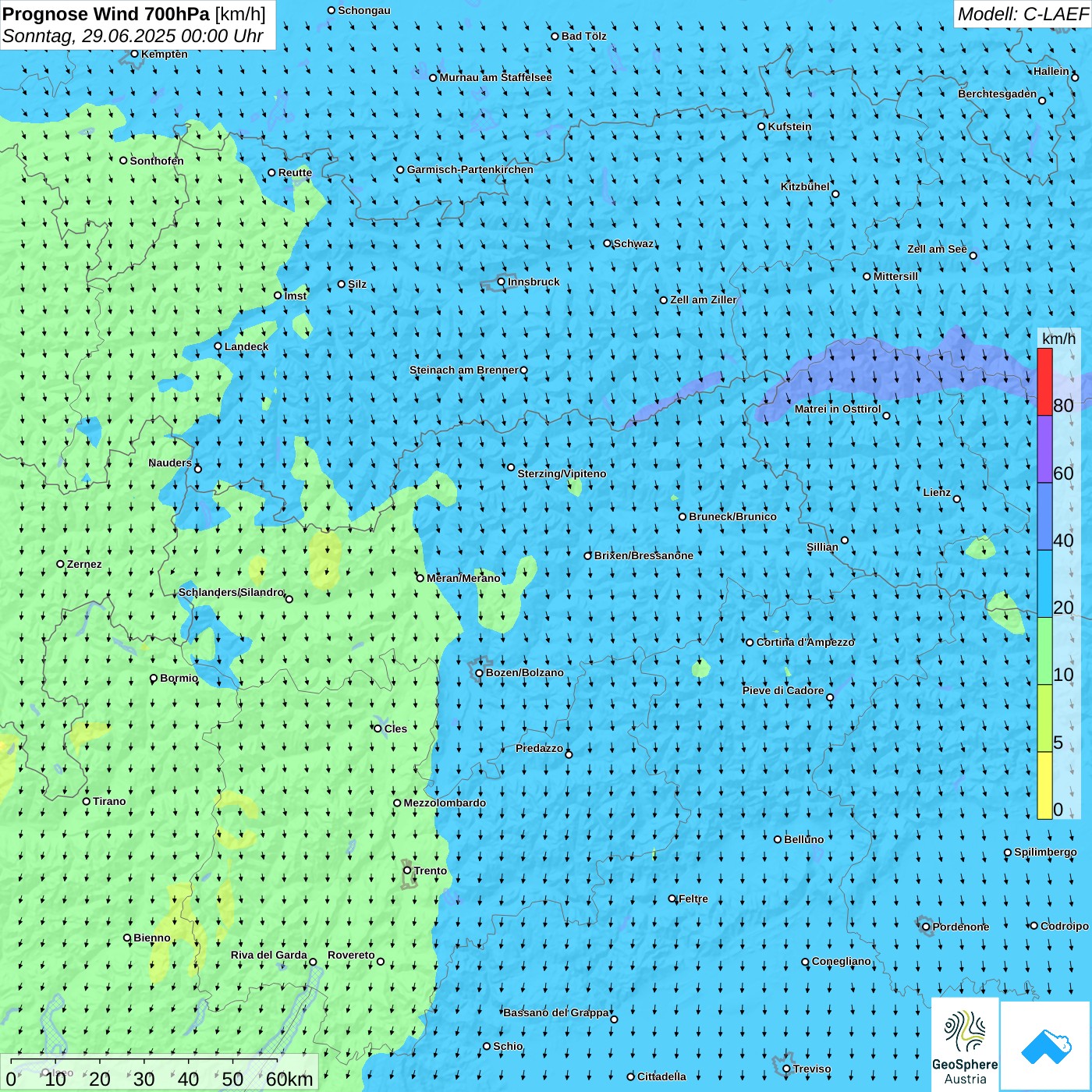Click the 'Codroipo' label
Screen dimensions: 1092x1092
point(1065,926)
